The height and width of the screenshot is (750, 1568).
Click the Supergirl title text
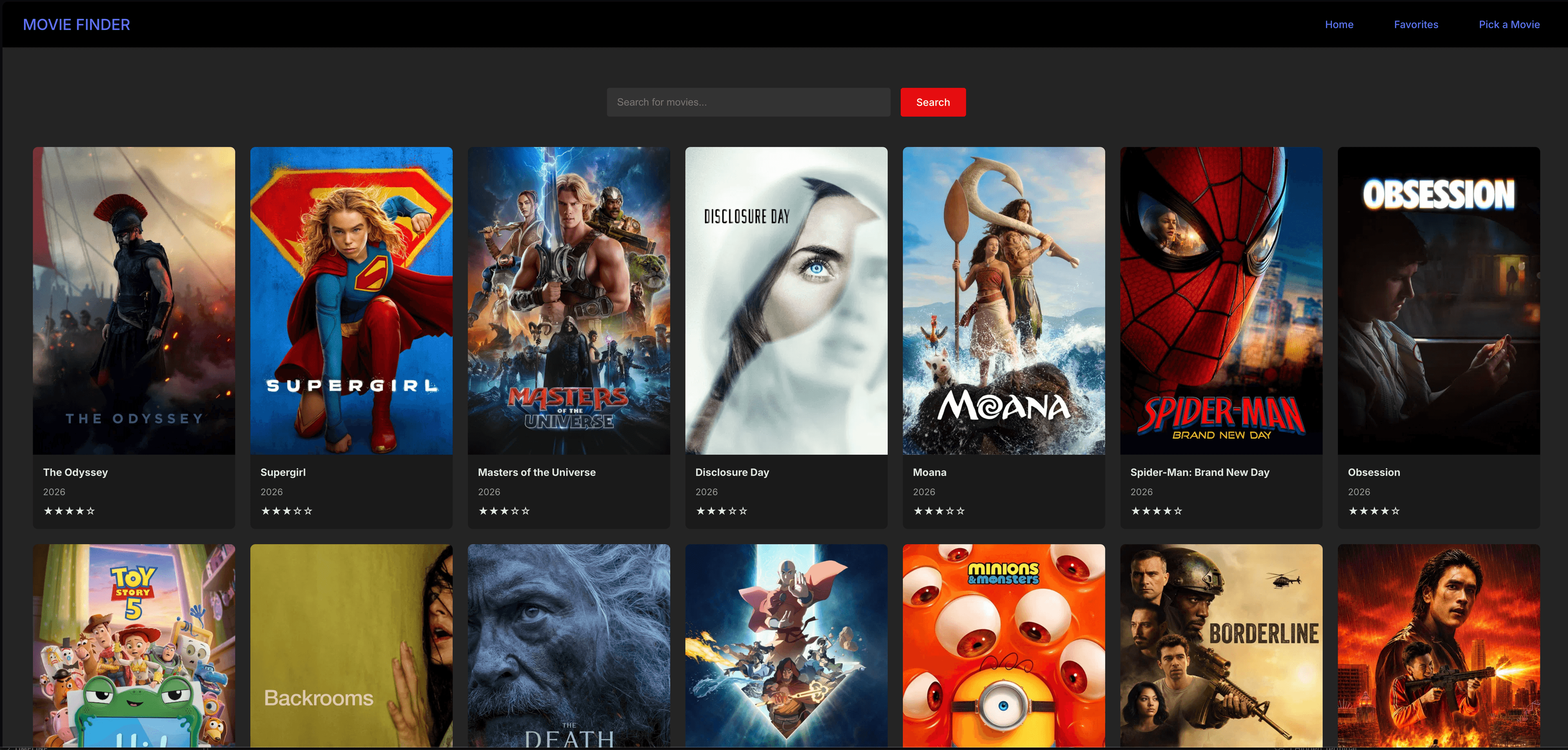(283, 472)
